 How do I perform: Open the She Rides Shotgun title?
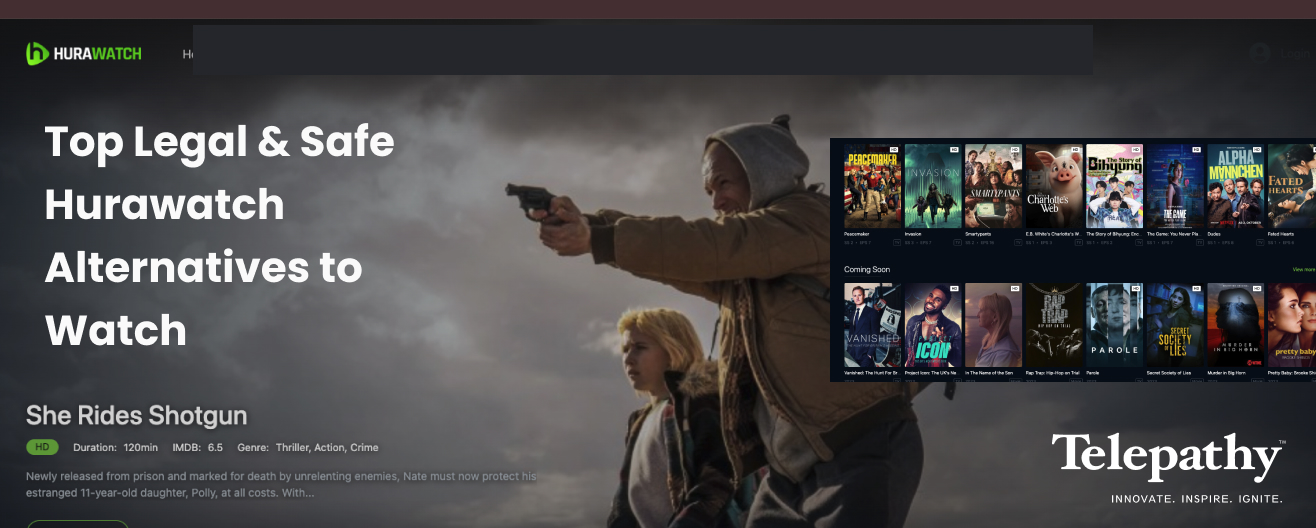click(x=136, y=415)
